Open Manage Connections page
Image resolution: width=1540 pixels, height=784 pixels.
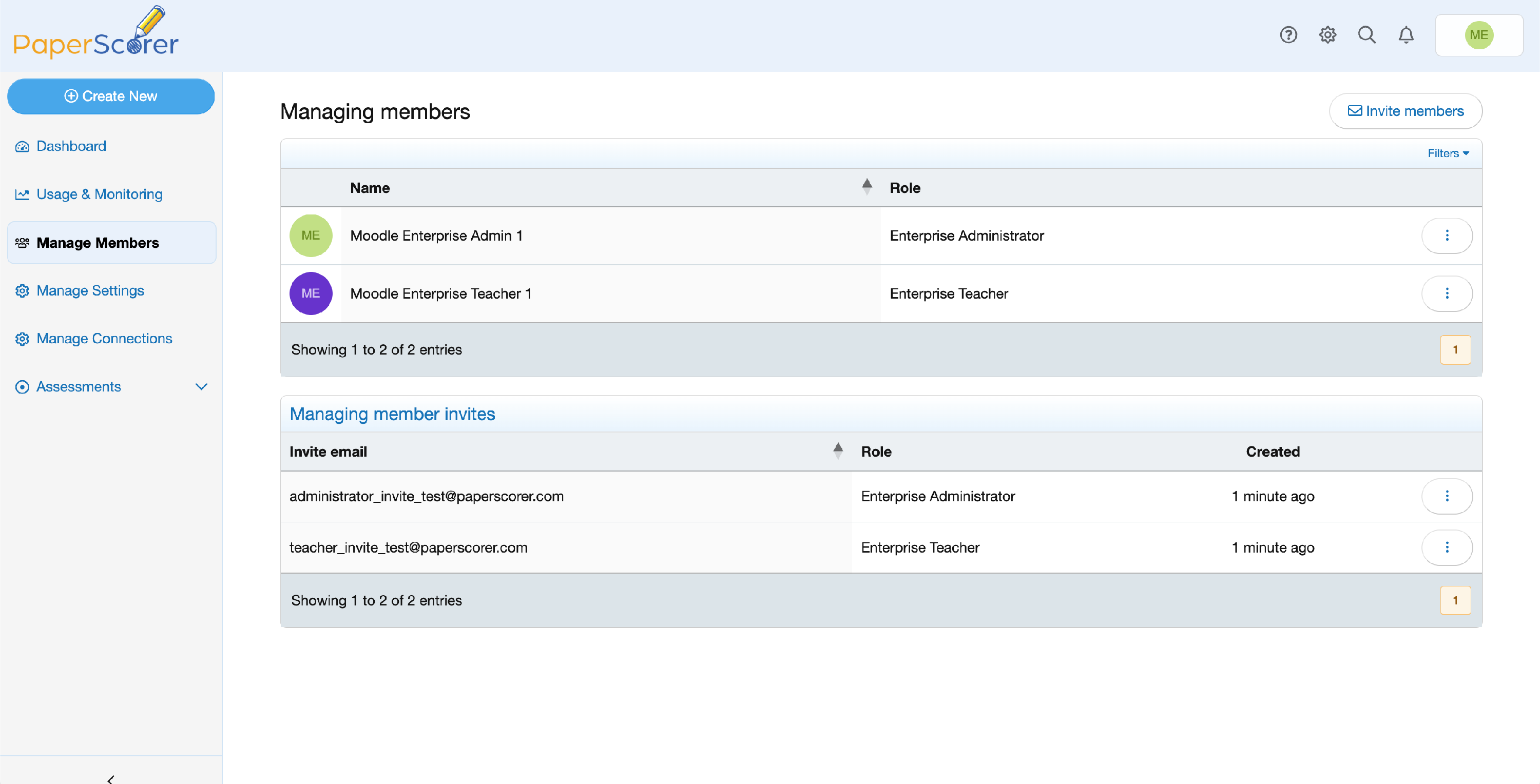104,339
